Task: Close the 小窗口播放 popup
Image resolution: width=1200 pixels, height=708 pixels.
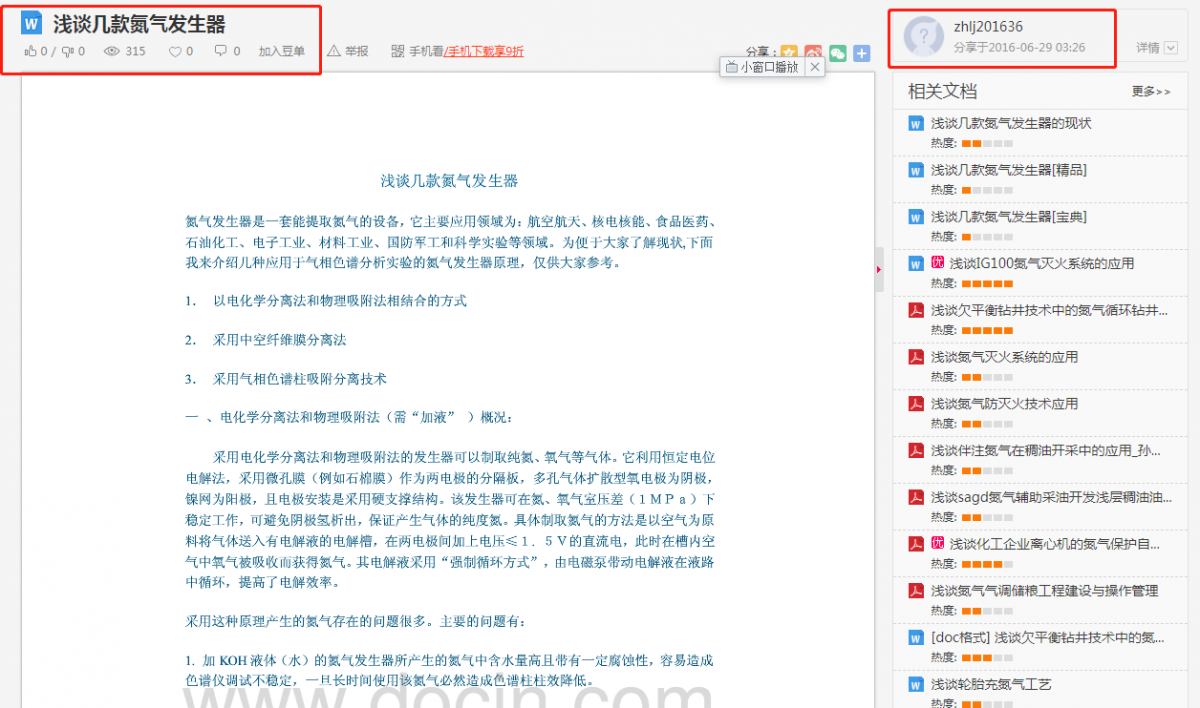Action: coord(815,67)
